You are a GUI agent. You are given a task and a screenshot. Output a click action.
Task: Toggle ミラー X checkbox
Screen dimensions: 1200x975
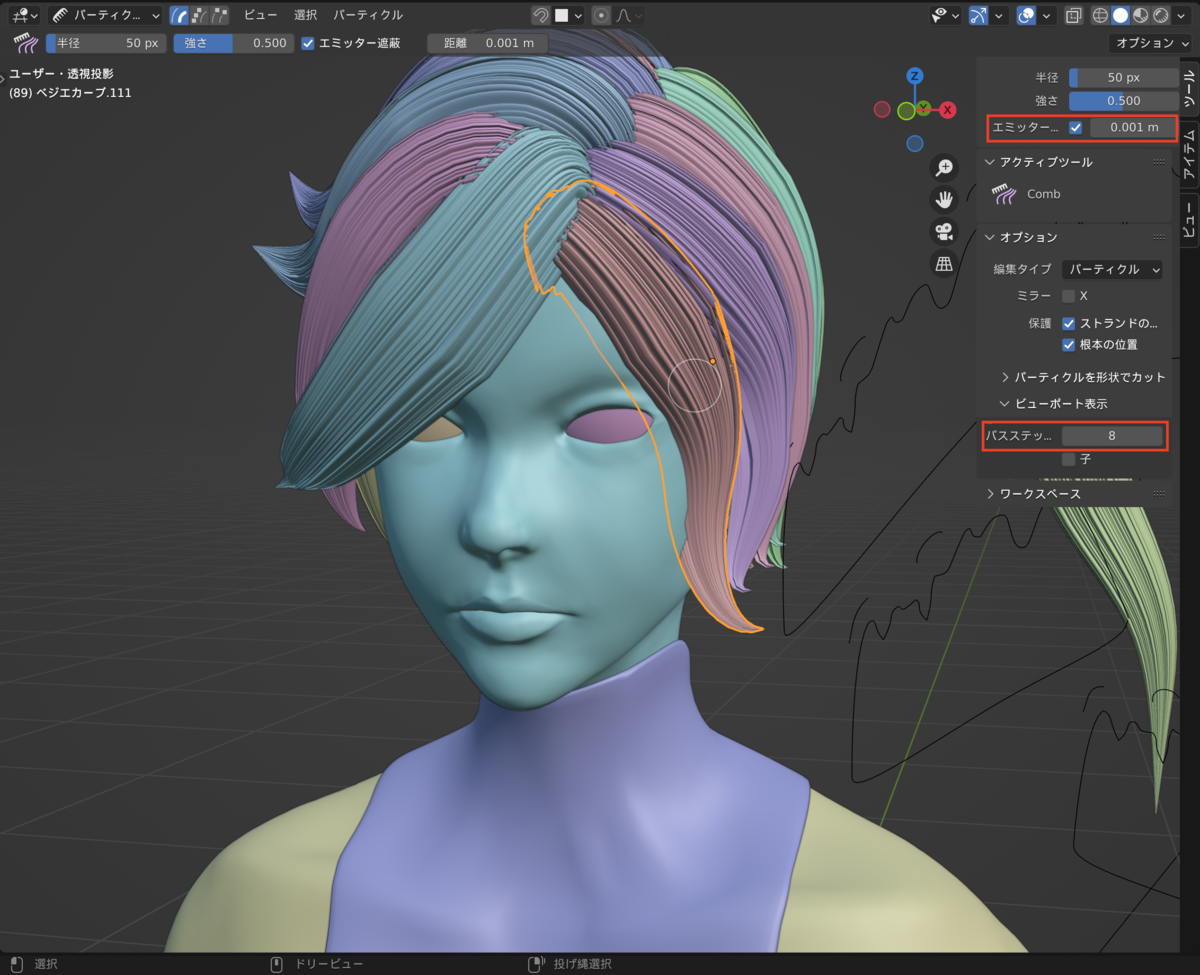(x=1069, y=296)
